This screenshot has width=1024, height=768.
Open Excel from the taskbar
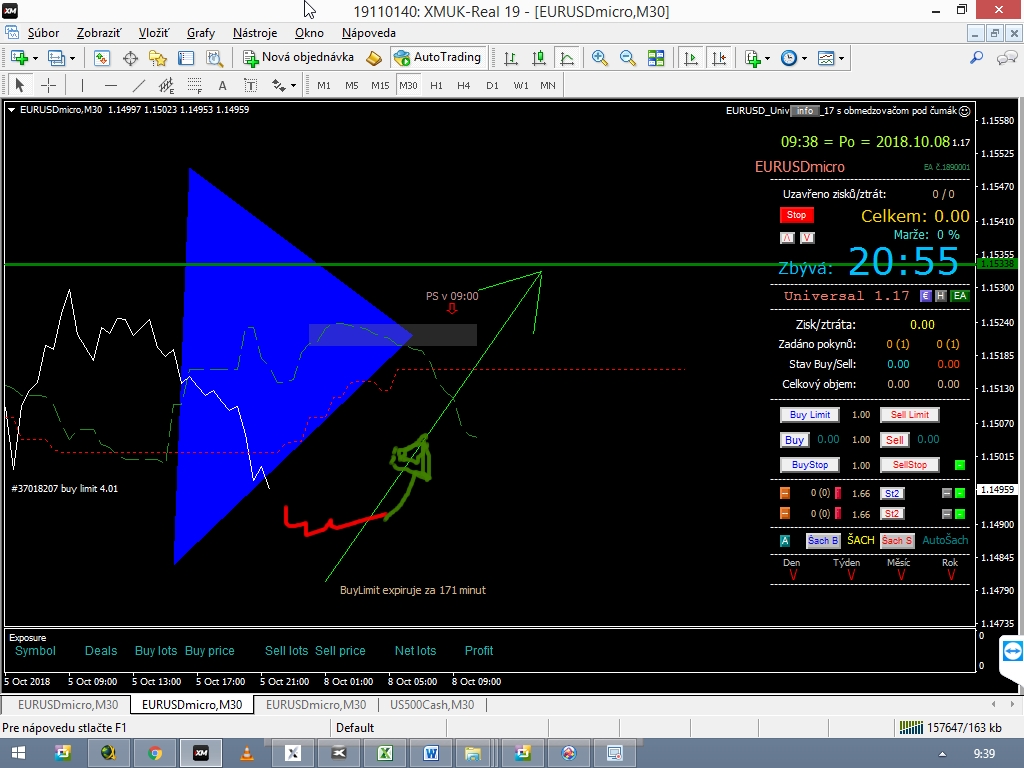[x=385, y=753]
